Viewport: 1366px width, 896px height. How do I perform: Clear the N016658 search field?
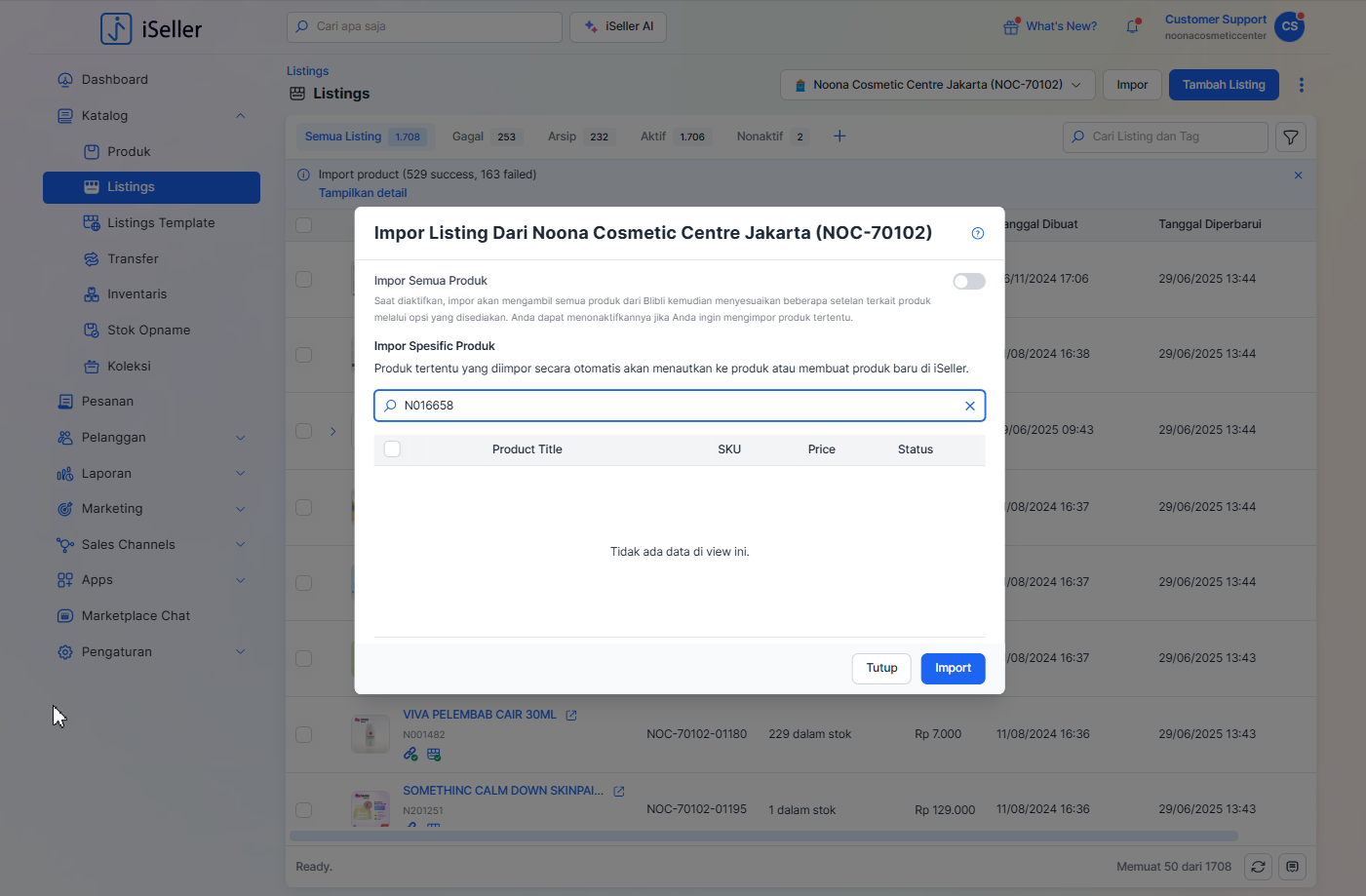(970, 406)
